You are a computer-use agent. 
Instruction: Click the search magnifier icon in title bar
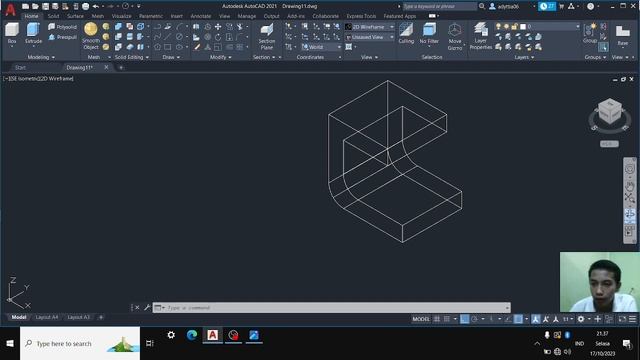482,6
